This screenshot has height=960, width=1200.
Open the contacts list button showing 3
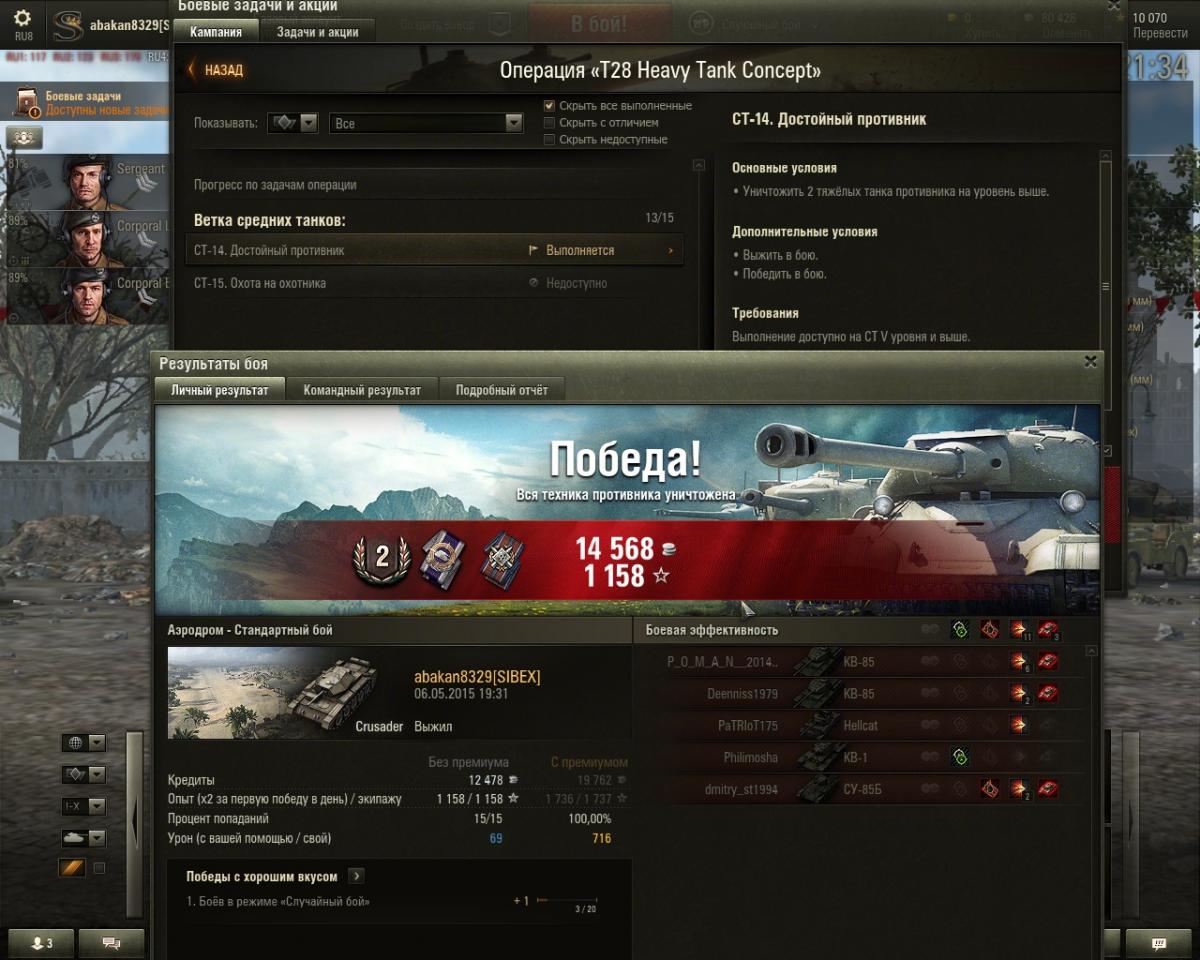tap(42, 942)
